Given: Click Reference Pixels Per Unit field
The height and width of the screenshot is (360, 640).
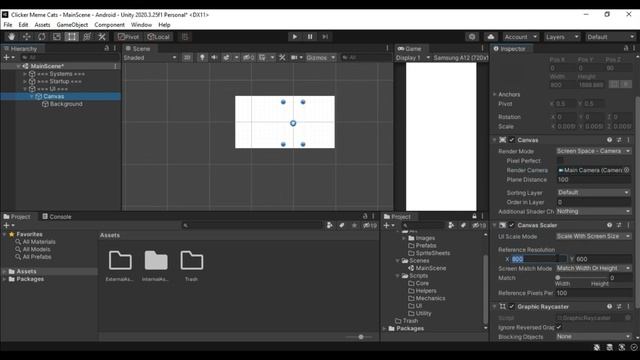Looking at the screenshot, I should 594,293.
